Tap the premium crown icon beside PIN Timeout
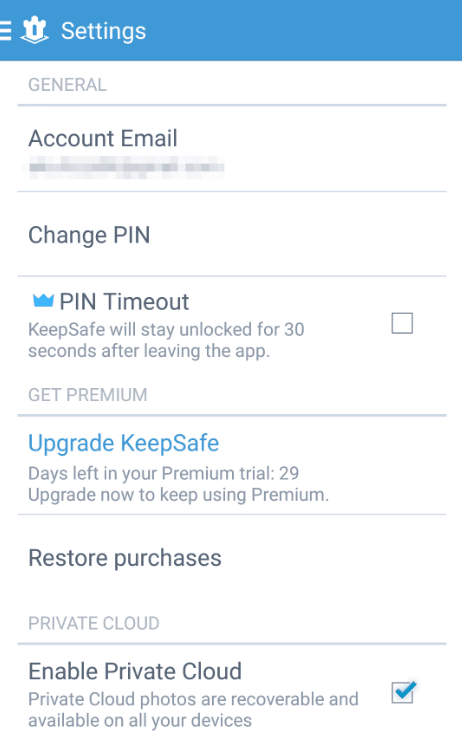This screenshot has height=752, width=462. [x=43, y=301]
